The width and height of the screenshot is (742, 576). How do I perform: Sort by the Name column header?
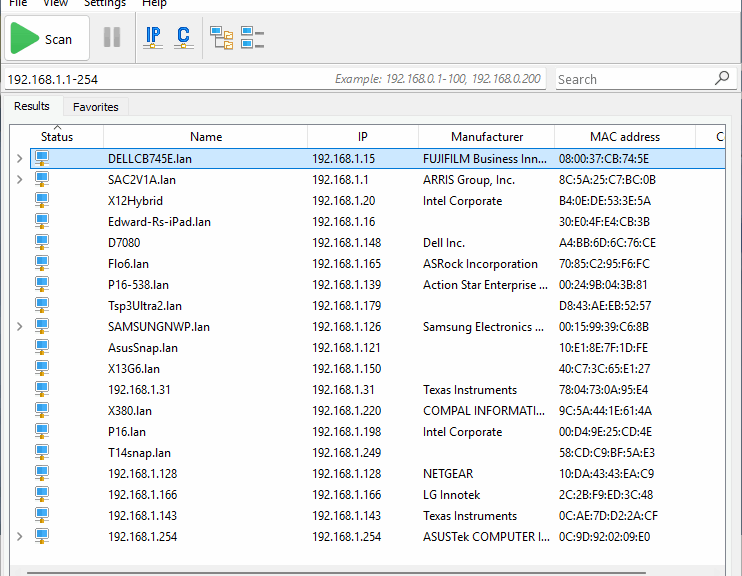point(206,137)
